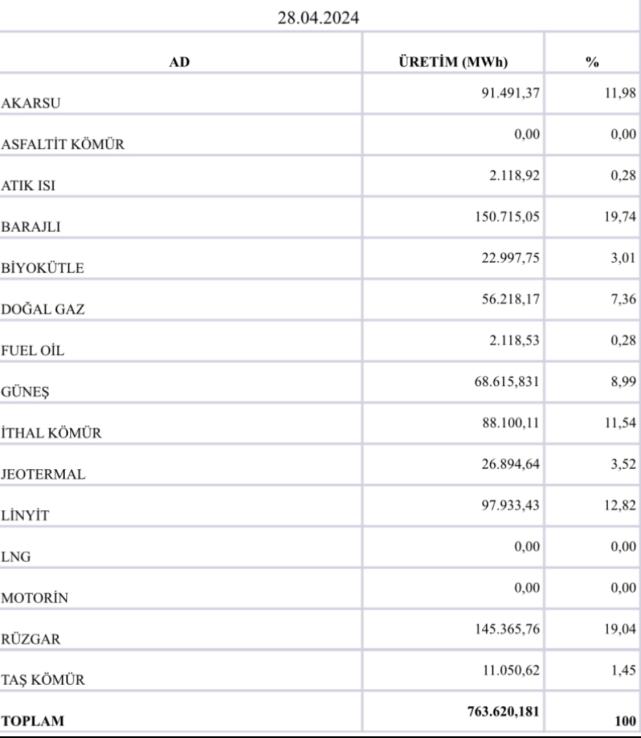Select the İTHAL KÖMÜR row label
The height and width of the screenshot is (738, 641).
[x=51, y=433]
